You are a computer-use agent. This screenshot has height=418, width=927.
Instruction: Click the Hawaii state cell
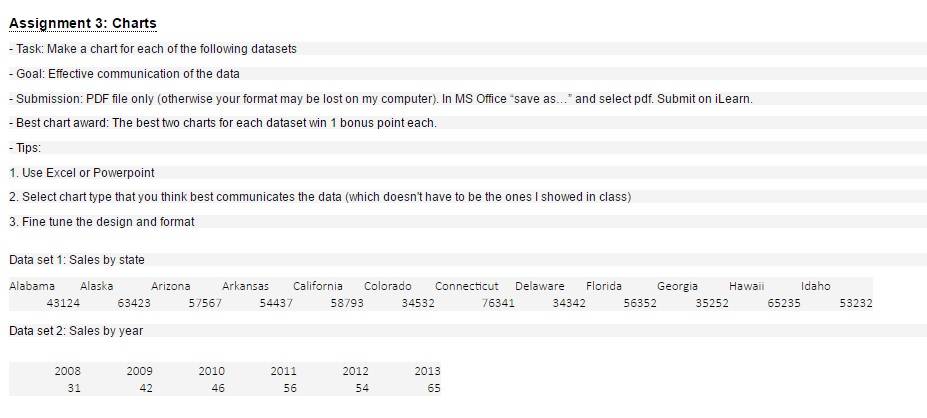coord(746,286)
